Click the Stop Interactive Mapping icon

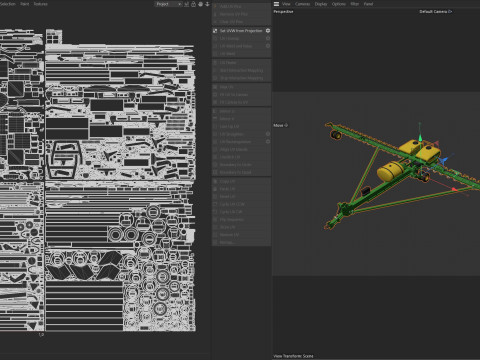[x=215, y=78]
